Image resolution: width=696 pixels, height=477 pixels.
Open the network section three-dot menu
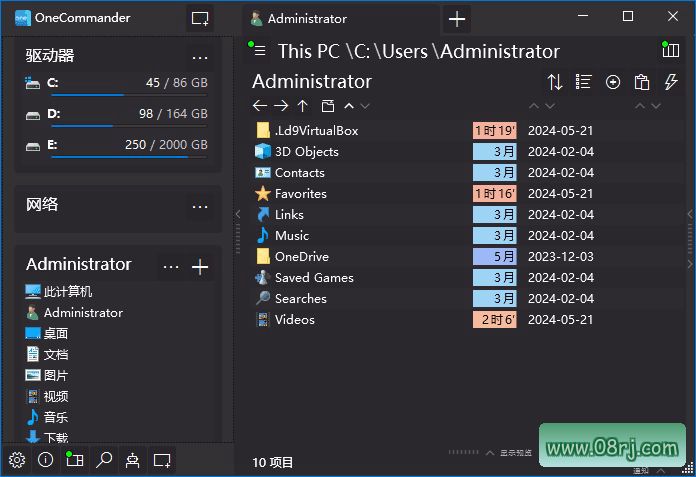(200, 206)
